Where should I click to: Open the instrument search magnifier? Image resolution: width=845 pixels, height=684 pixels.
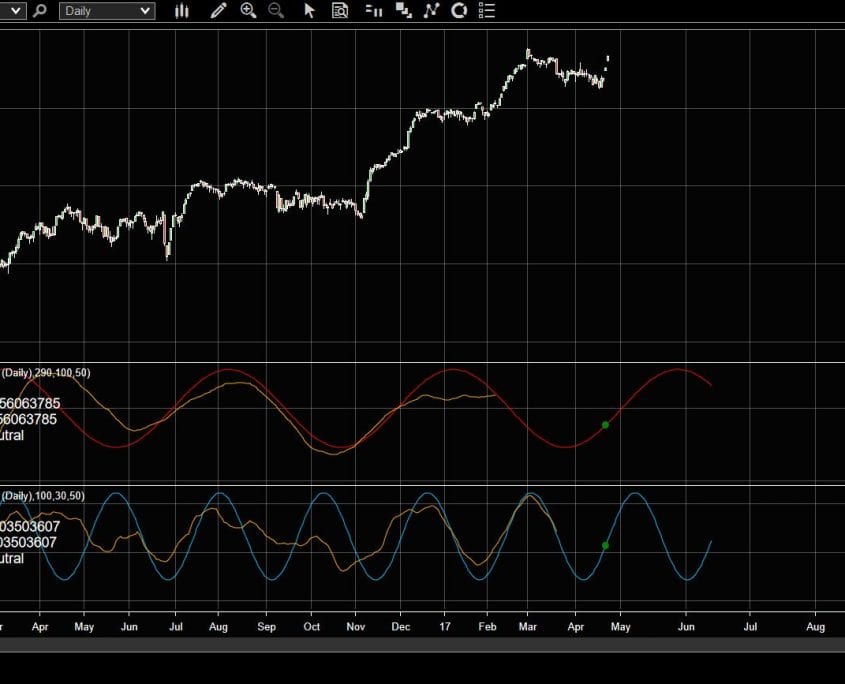pos(39,11)
